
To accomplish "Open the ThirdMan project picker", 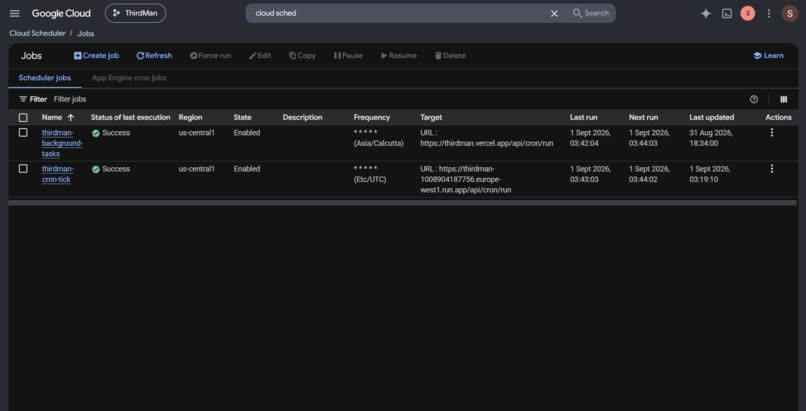I will 135,13.
